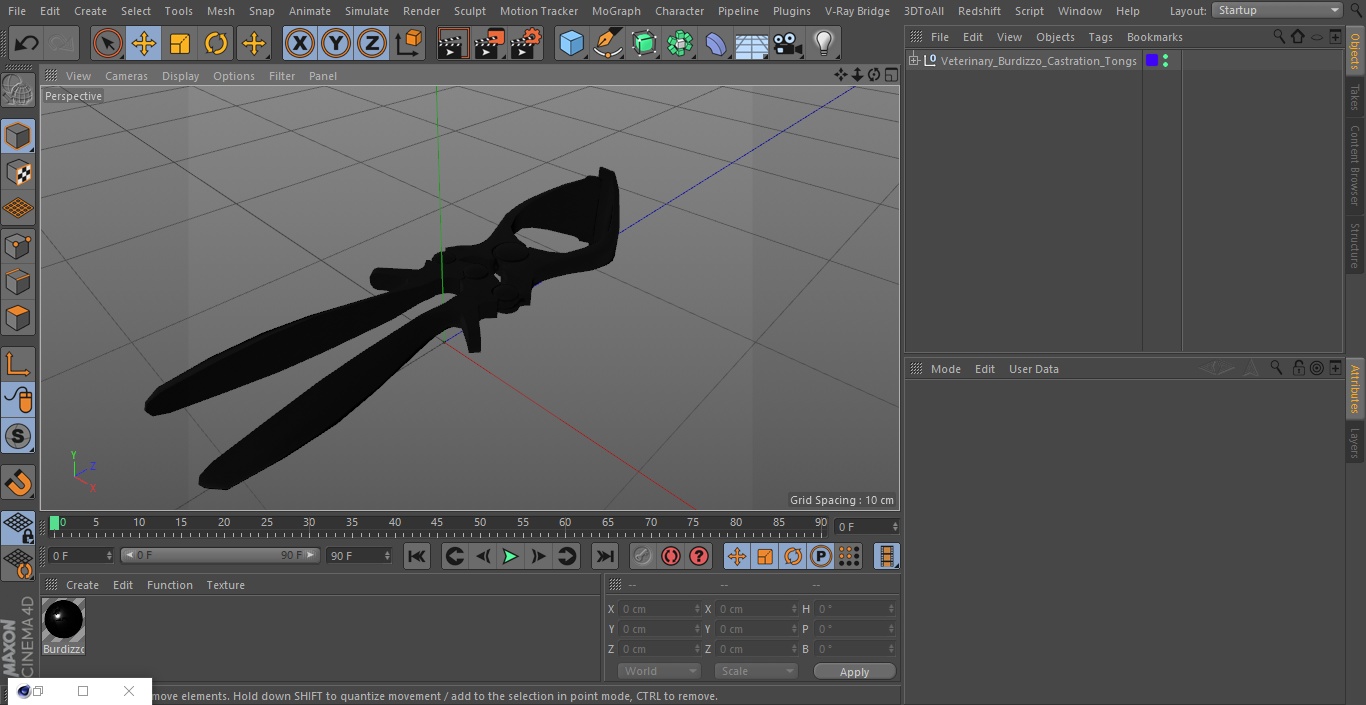Screen dimensions: 1366x705
Task: Click the H rotation input field
Action: pyautogui.click(x=855, y=609)
